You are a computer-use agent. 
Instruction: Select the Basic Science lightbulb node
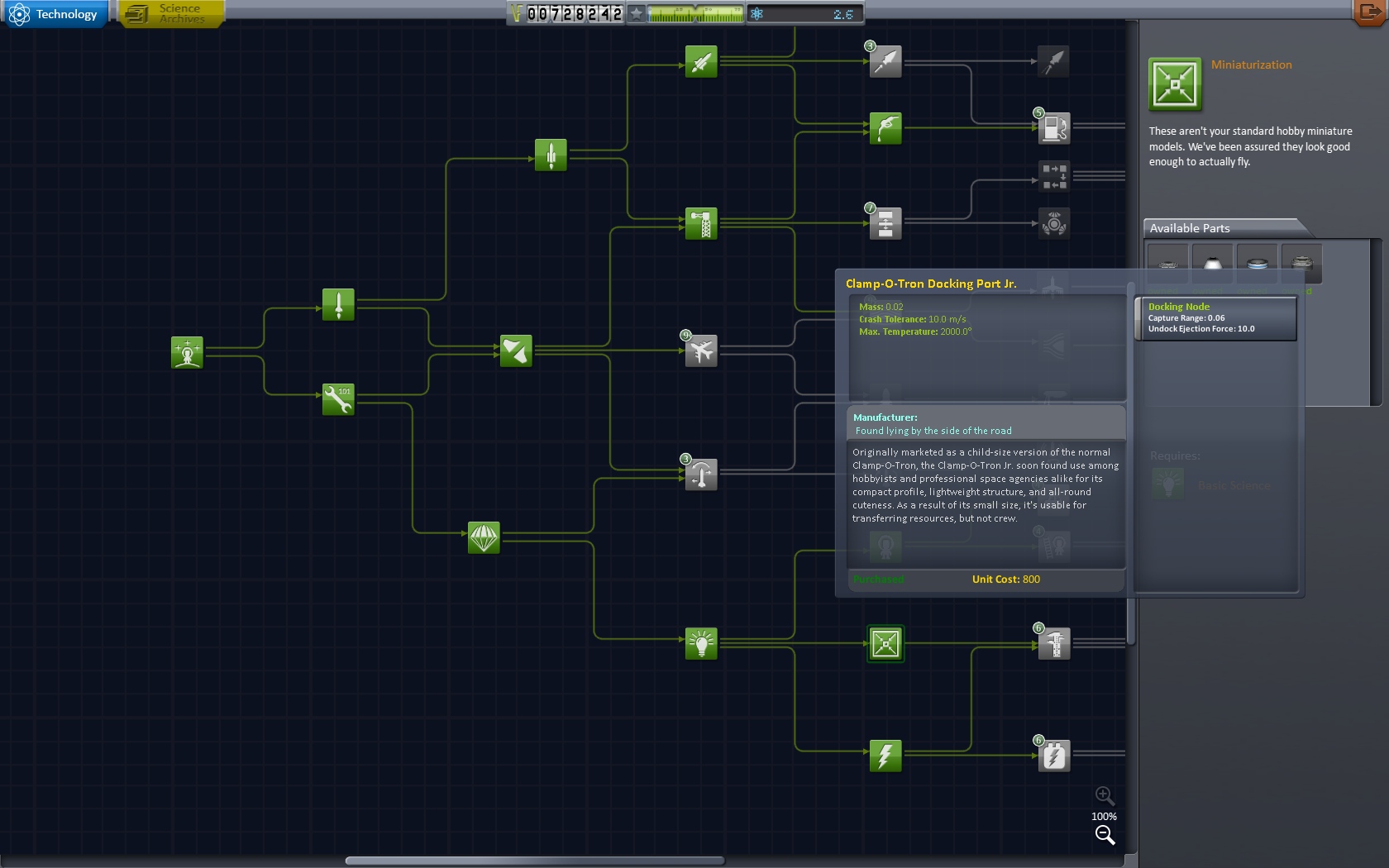701,643
